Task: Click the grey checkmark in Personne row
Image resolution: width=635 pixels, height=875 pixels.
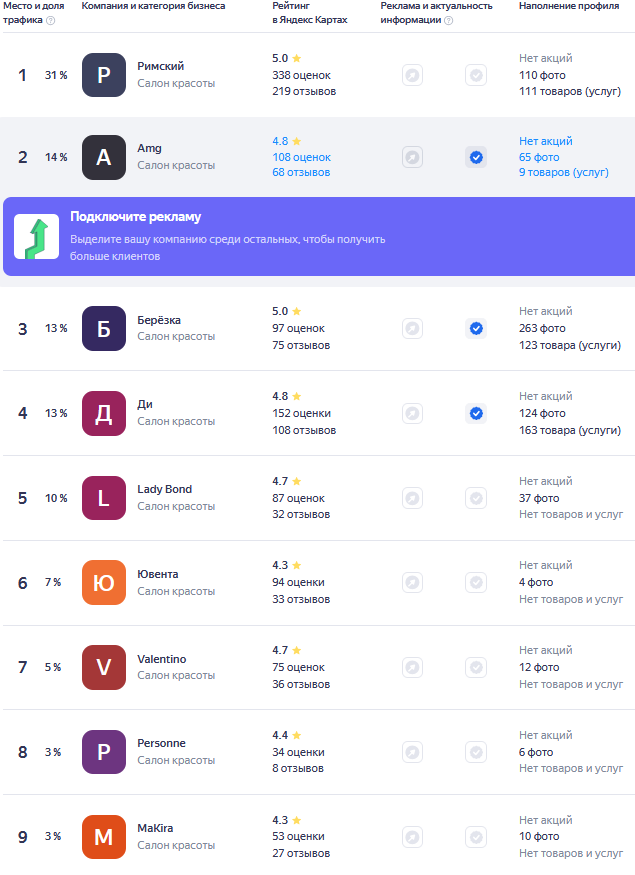Action: [476, 752]
